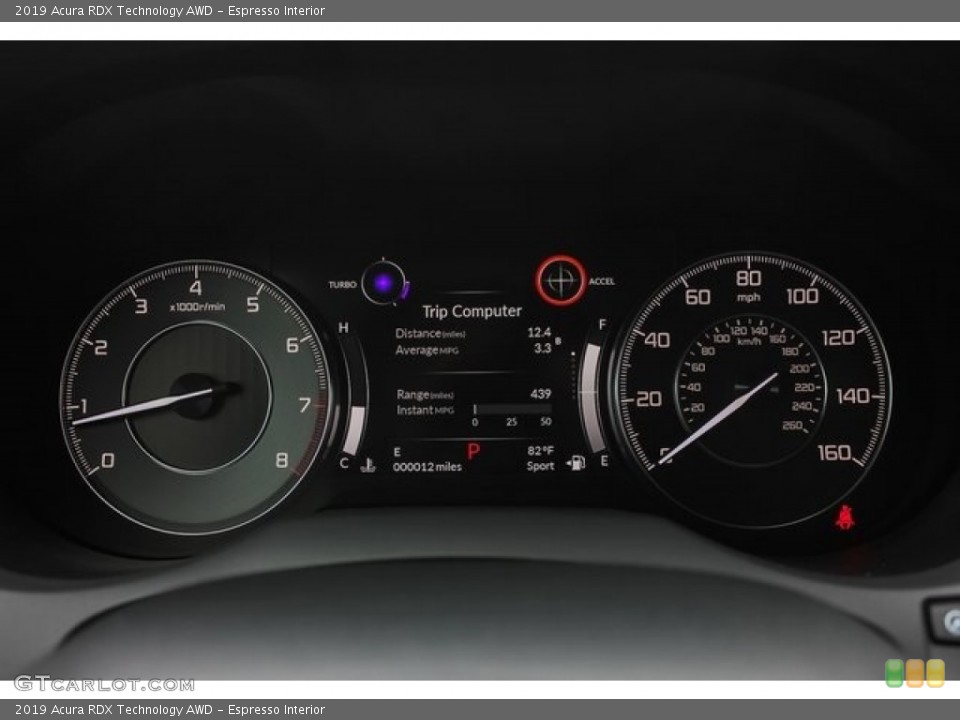Click the Distance value 12.4
This screenshot has height=720, width=960.
click(539, 332)
